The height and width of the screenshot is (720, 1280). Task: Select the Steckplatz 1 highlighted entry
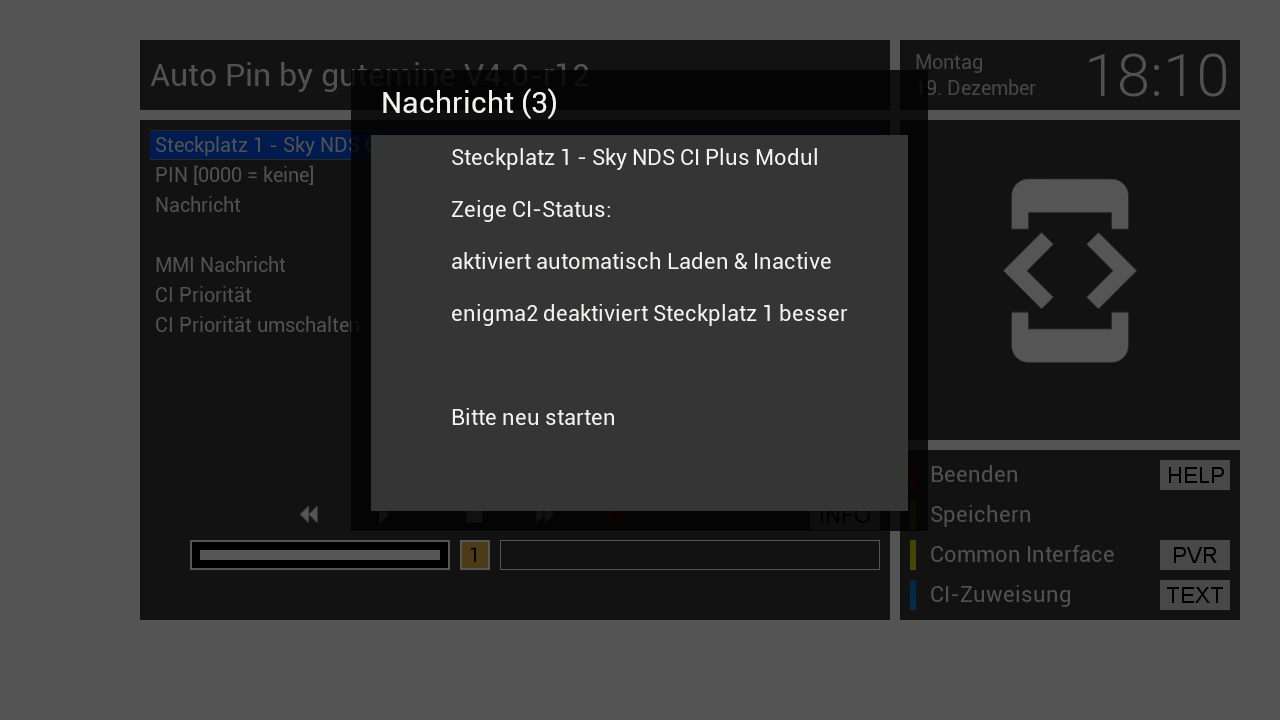pyautogui.click(x=261, y=145)
